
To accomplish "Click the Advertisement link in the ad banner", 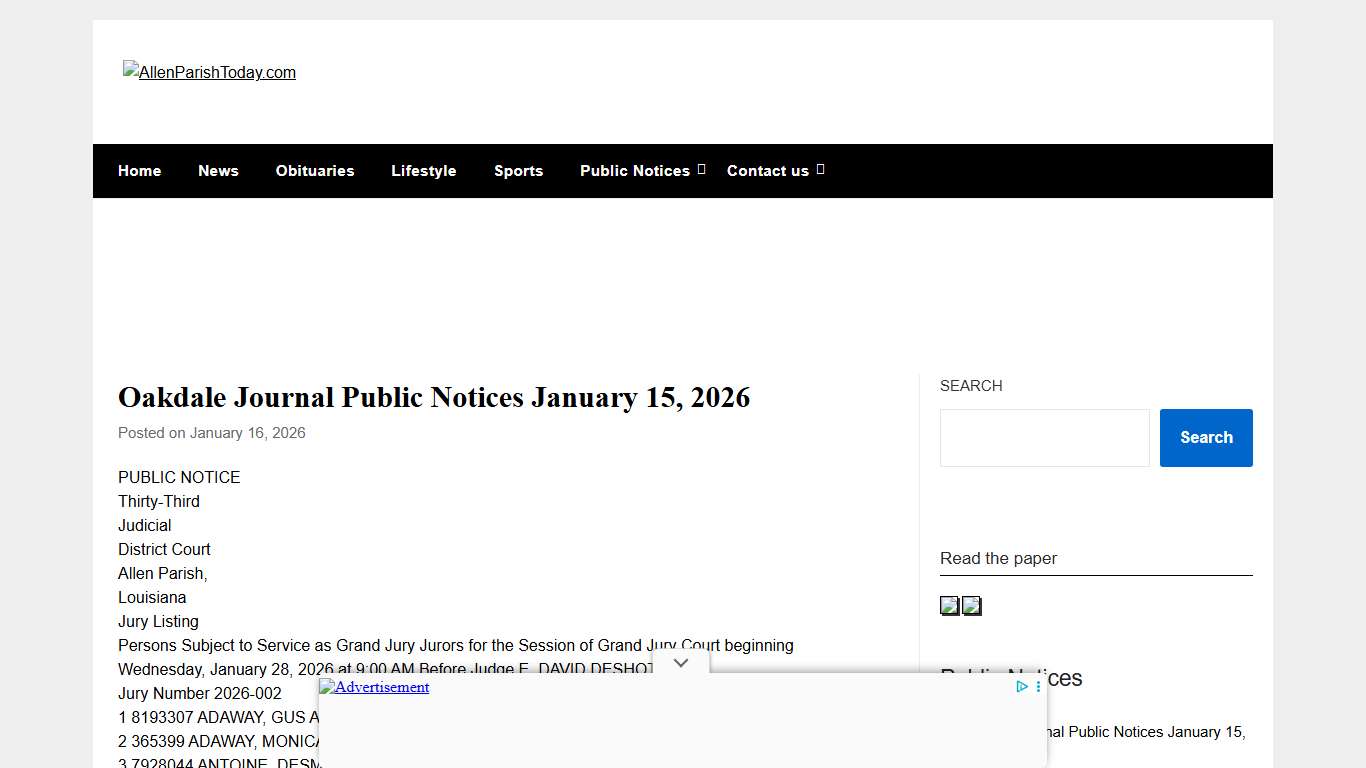I will pyautogui.click(x=374, y=687).
